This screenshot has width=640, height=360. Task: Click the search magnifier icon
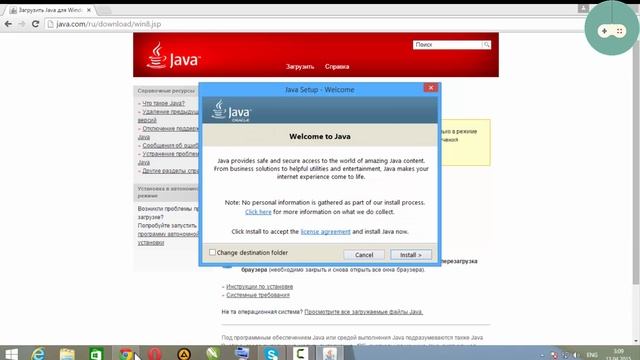[486, 45]
